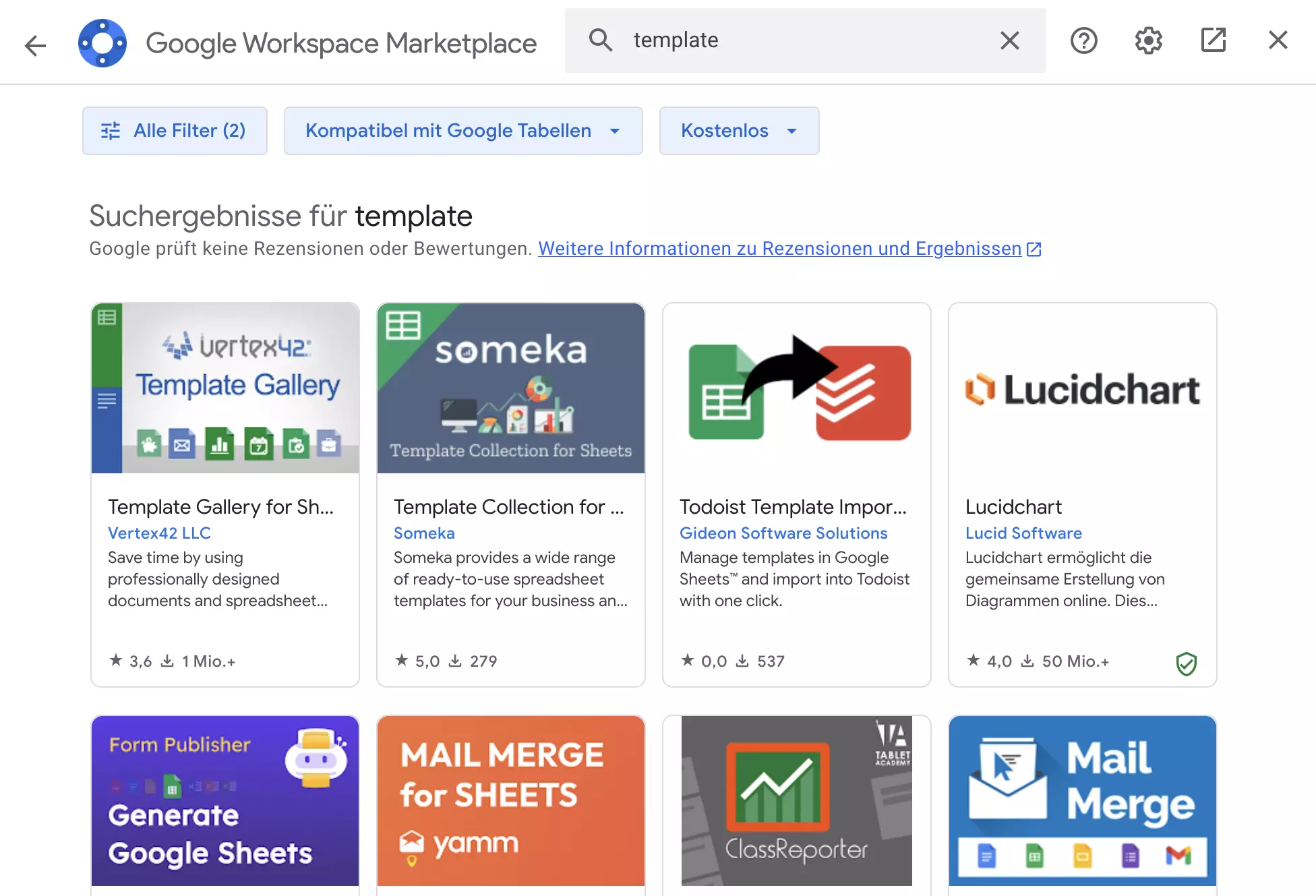
Task: Click the search magnifier icon
Action: point(601,40)
